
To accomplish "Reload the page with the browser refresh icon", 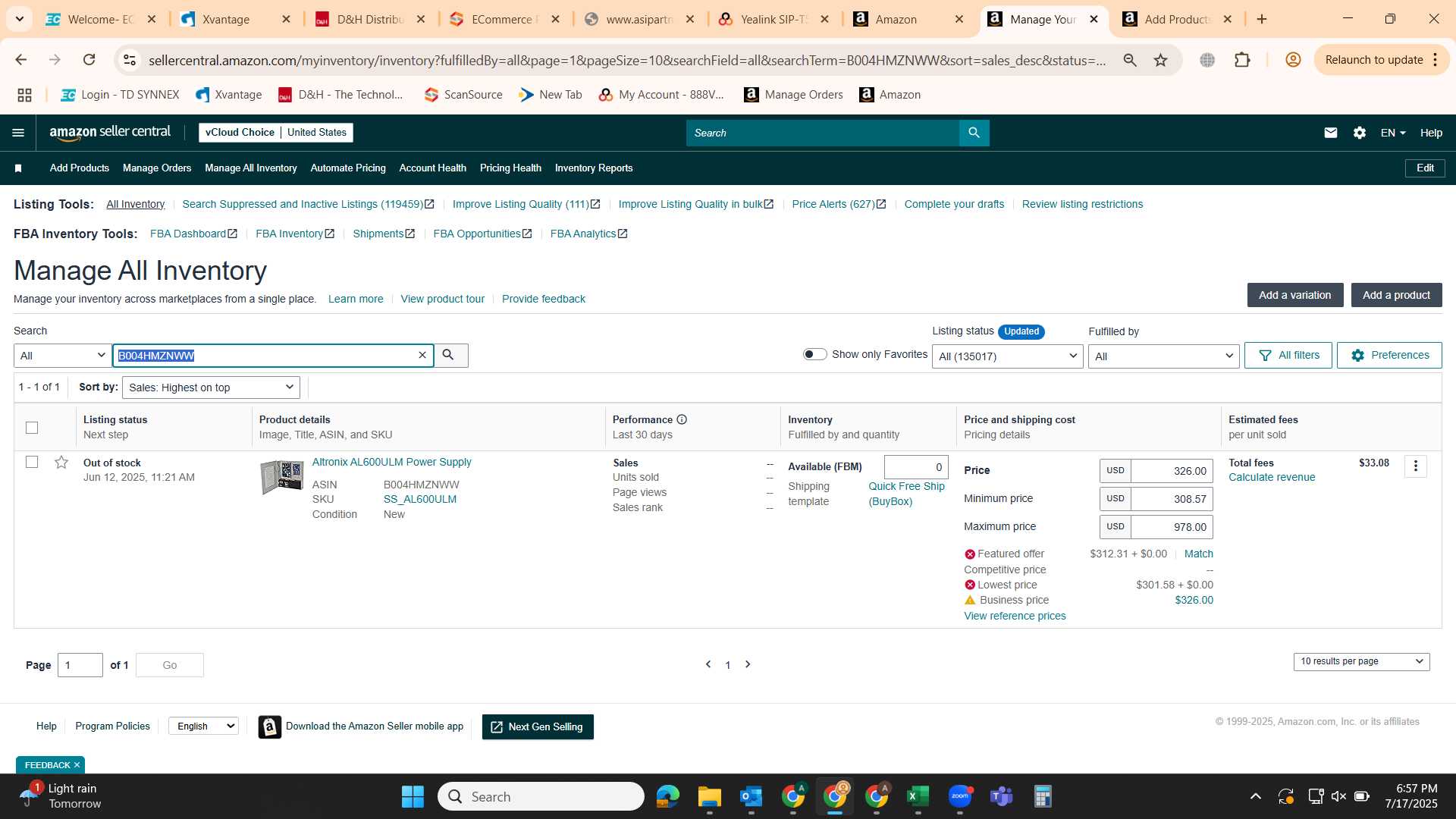I will [89, 60].
